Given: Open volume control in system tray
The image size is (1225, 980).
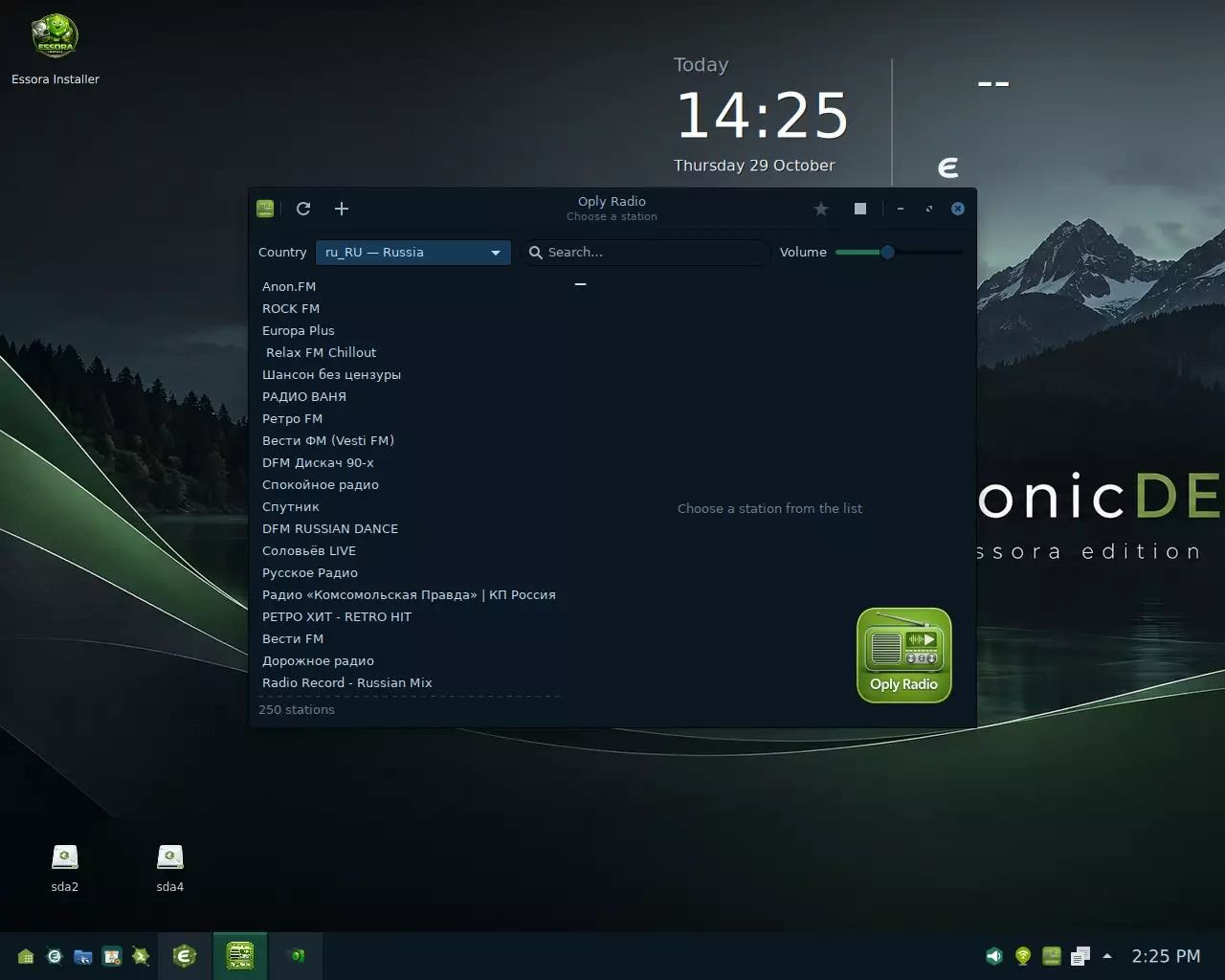Looking at the screenshot, I should 994,956.
